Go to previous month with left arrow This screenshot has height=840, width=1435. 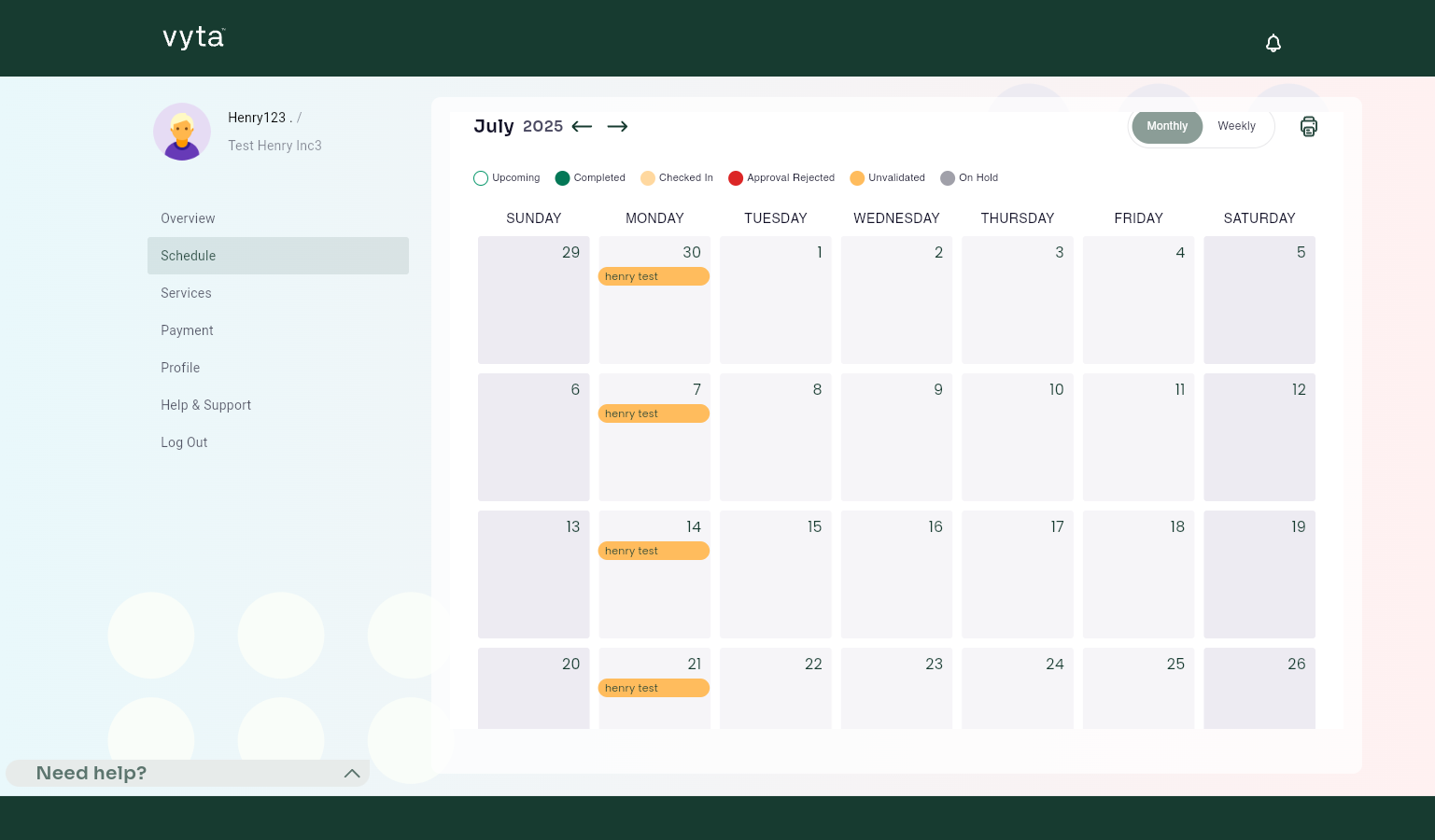click(582, 127)
